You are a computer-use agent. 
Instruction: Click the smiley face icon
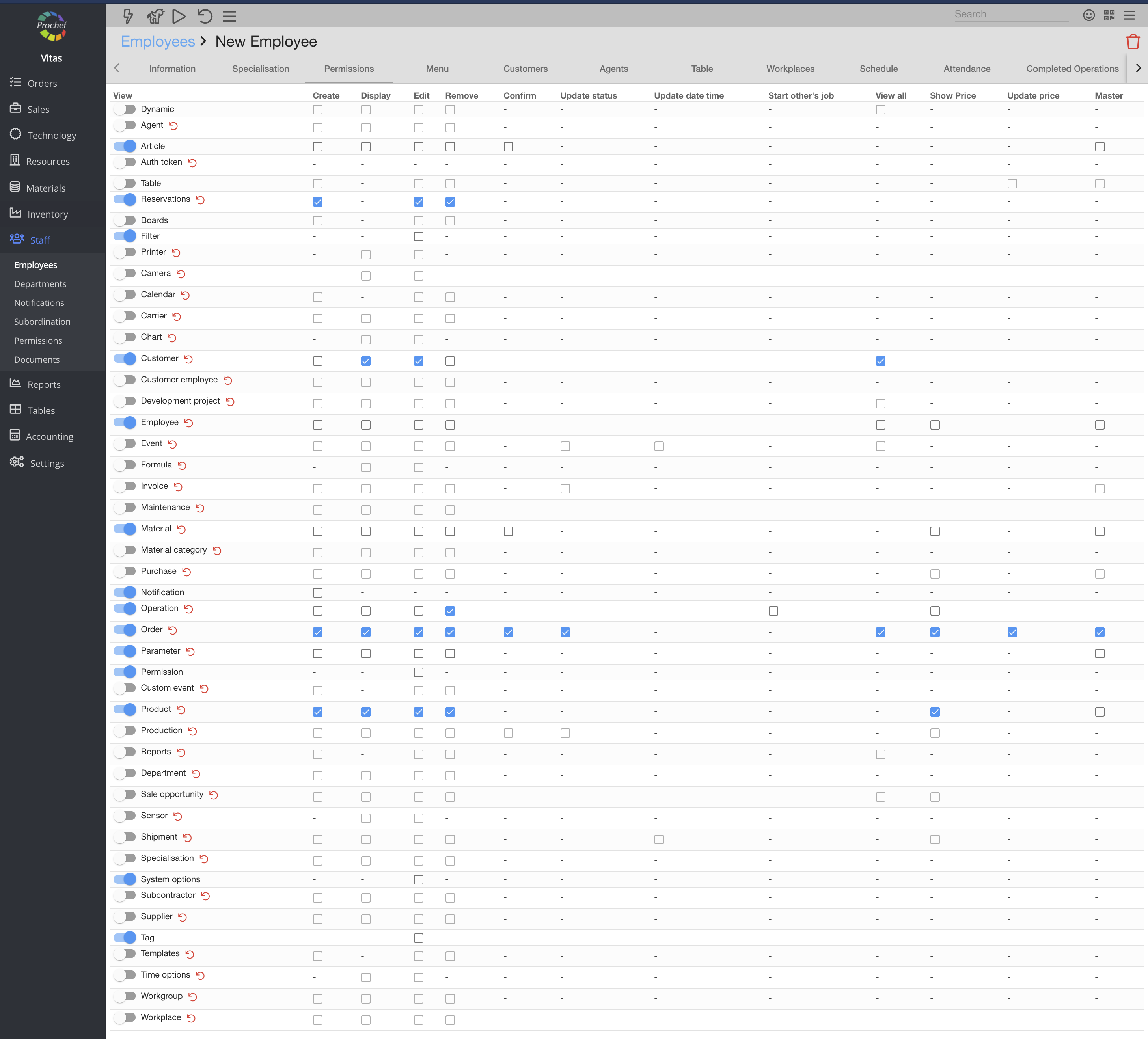coord(1089,15)
